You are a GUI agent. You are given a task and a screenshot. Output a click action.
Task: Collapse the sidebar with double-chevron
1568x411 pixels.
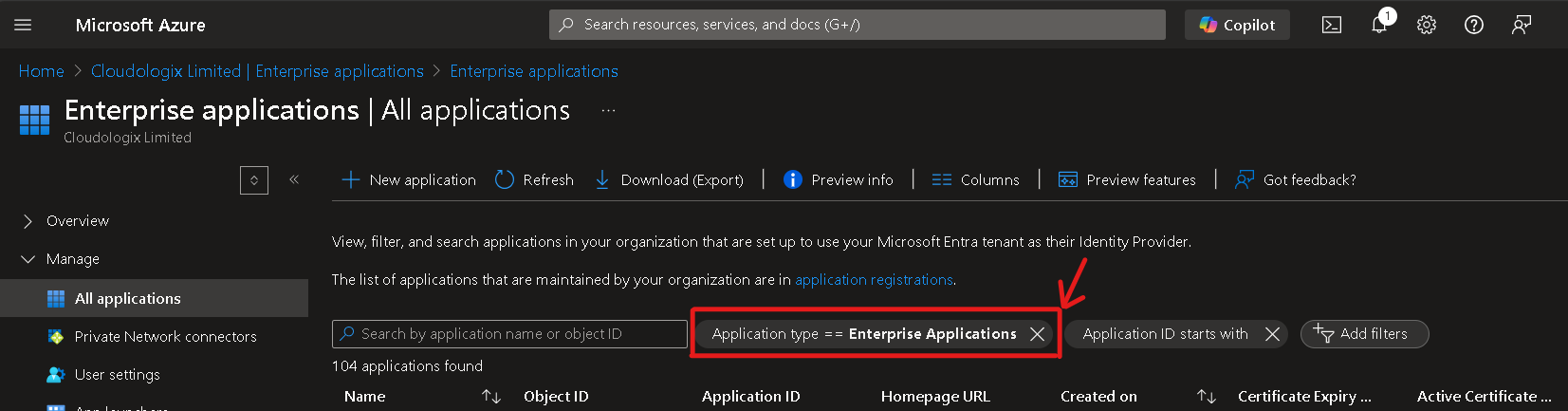294,179
